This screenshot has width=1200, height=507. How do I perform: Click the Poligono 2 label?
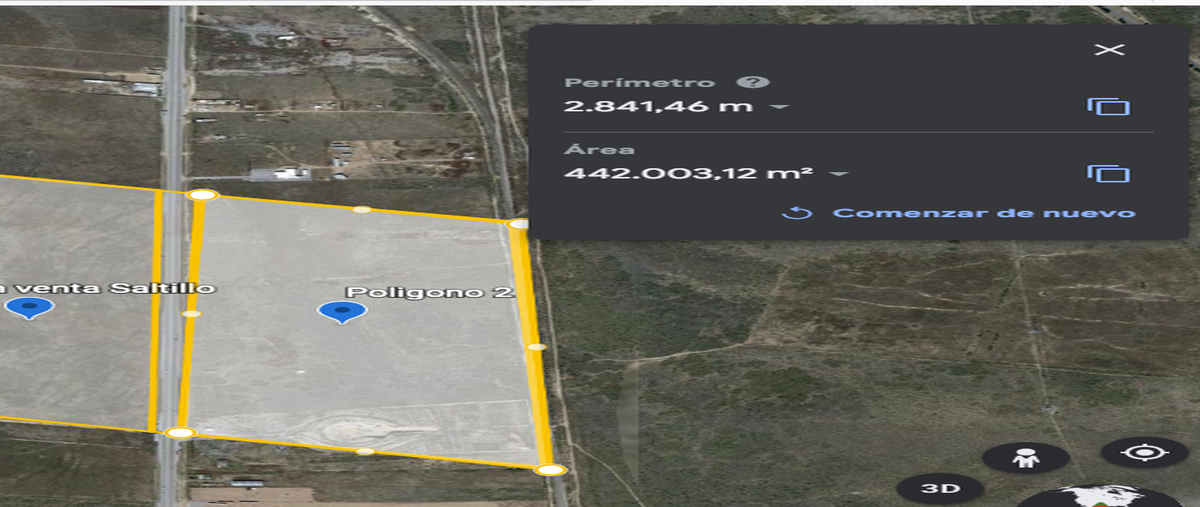coord(430,292)
